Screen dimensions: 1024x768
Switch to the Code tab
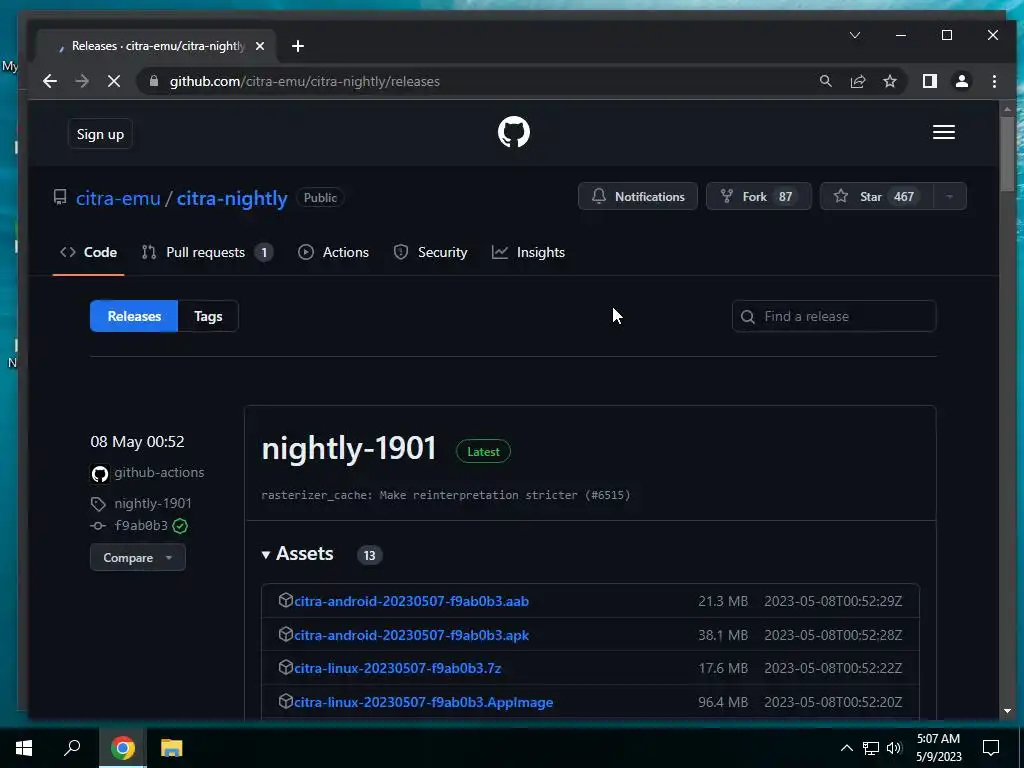click(88, 252)
